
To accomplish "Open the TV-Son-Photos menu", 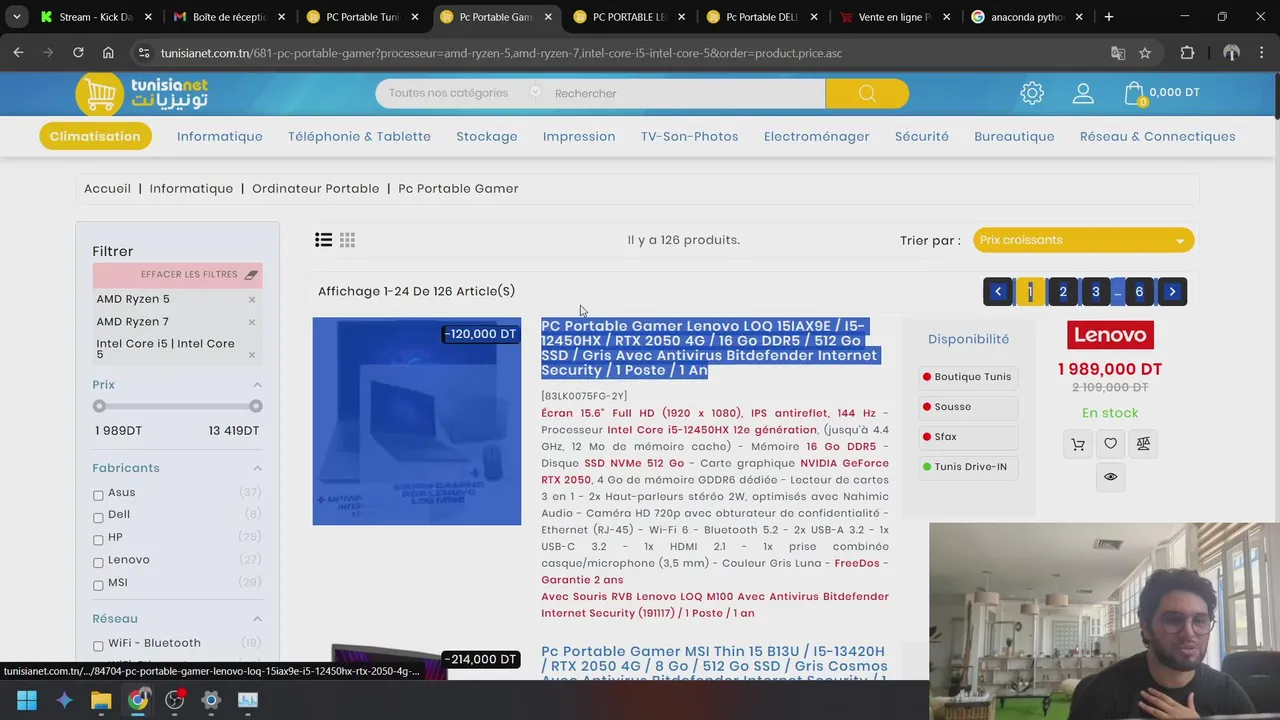I will pos(690,136).
